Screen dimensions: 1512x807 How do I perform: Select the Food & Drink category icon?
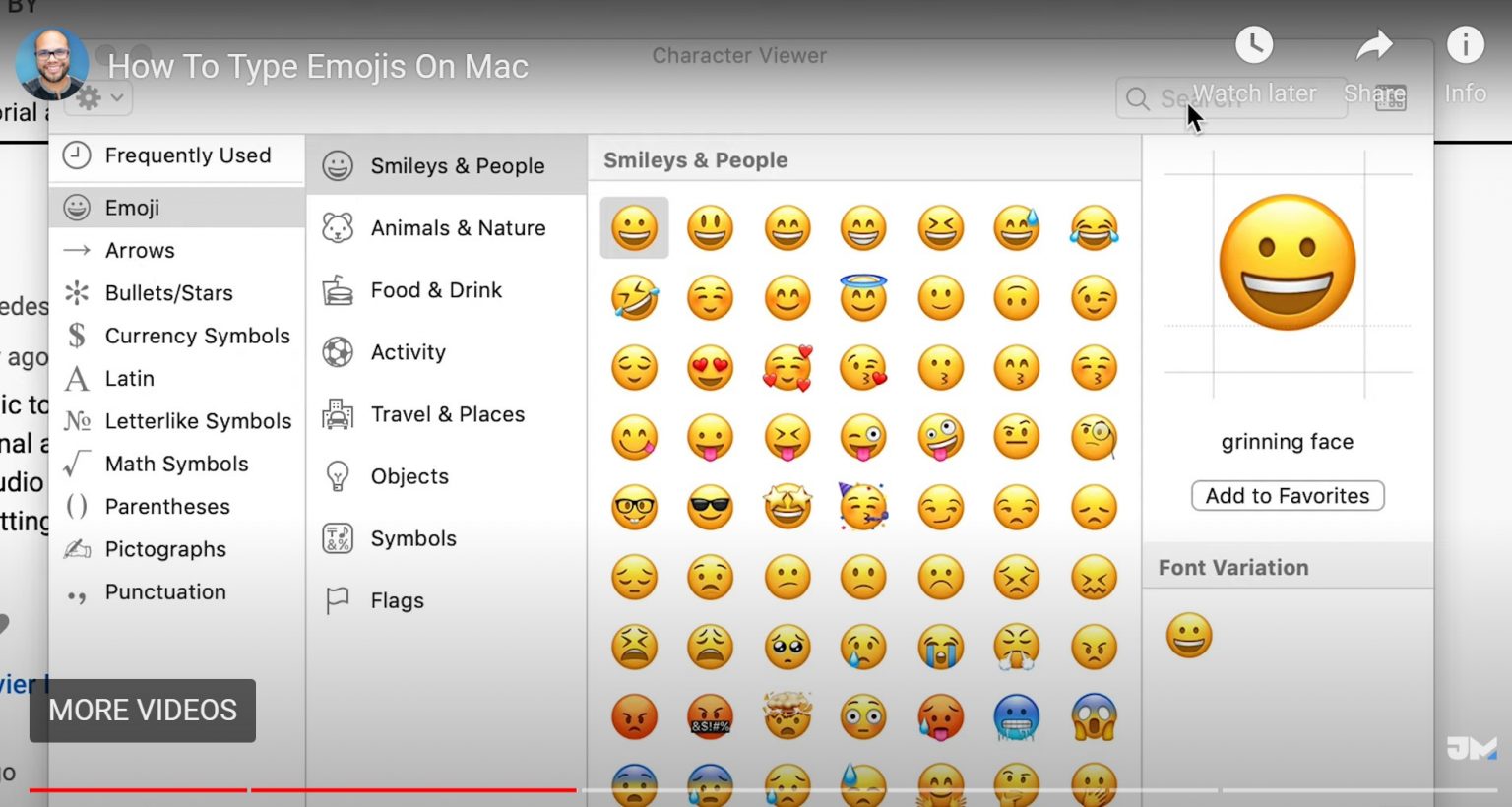pyautogui.click(x=339, y=289)
